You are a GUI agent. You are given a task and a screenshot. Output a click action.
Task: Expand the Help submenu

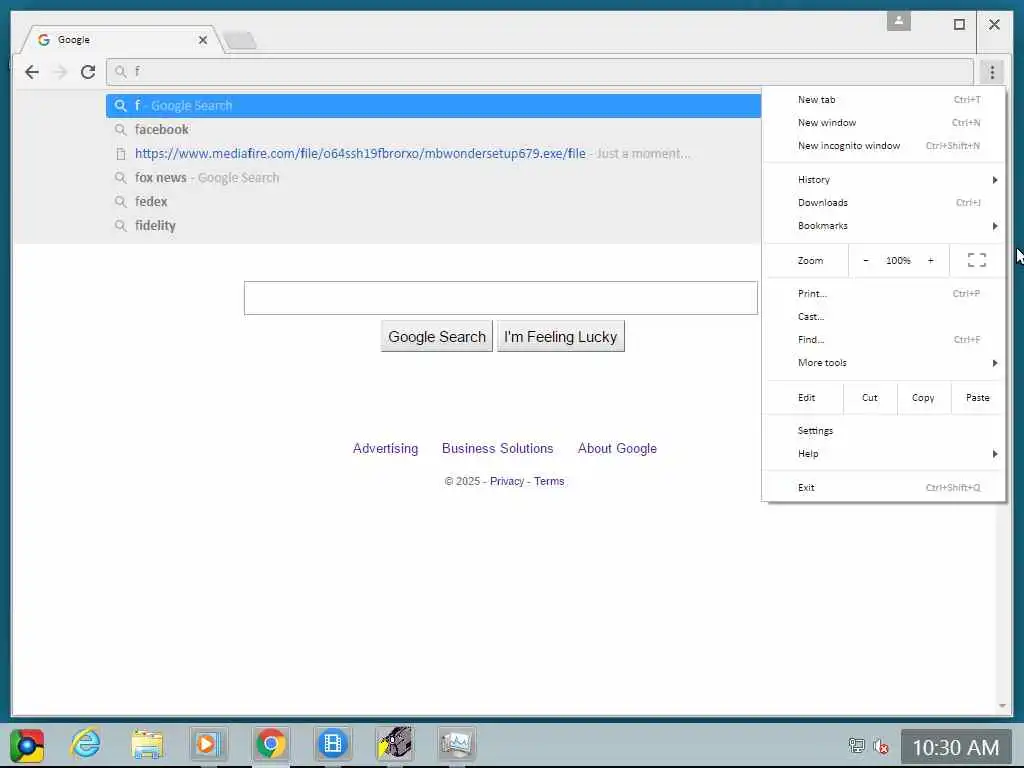point(884,454)
